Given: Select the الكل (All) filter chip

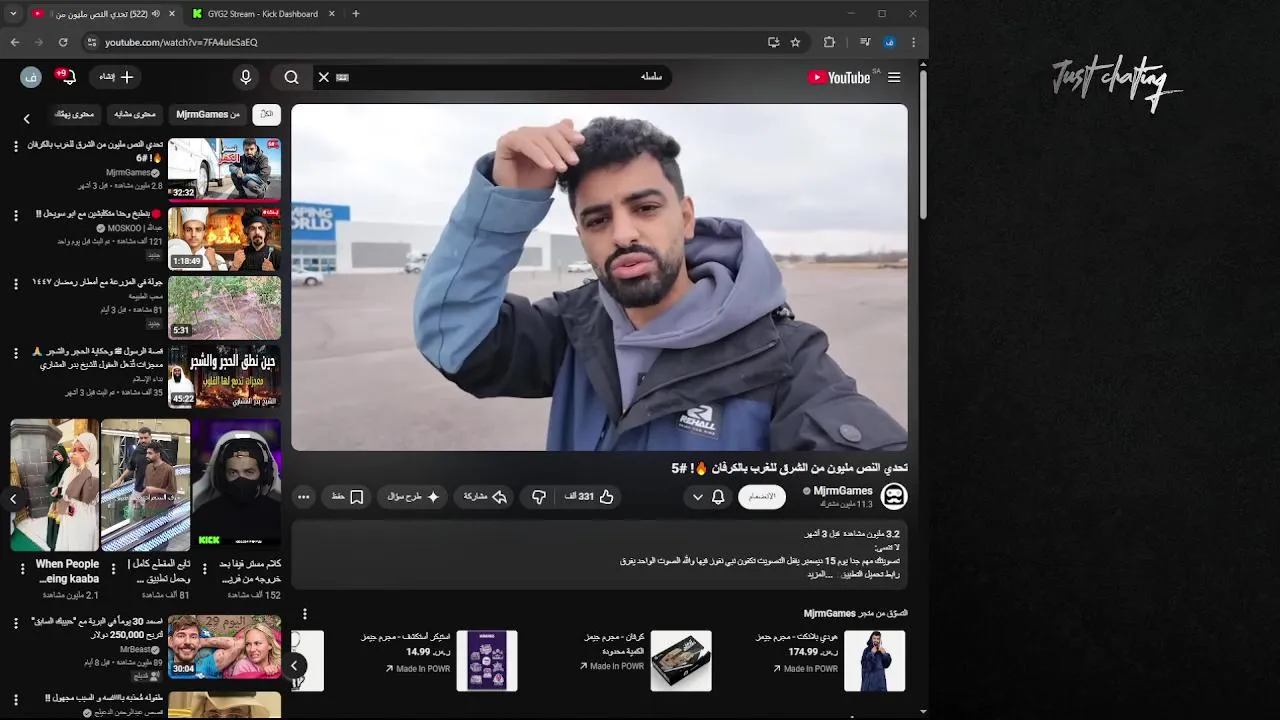Looking at the screenshot, I should pyautogui.click(x=266, y=114).
